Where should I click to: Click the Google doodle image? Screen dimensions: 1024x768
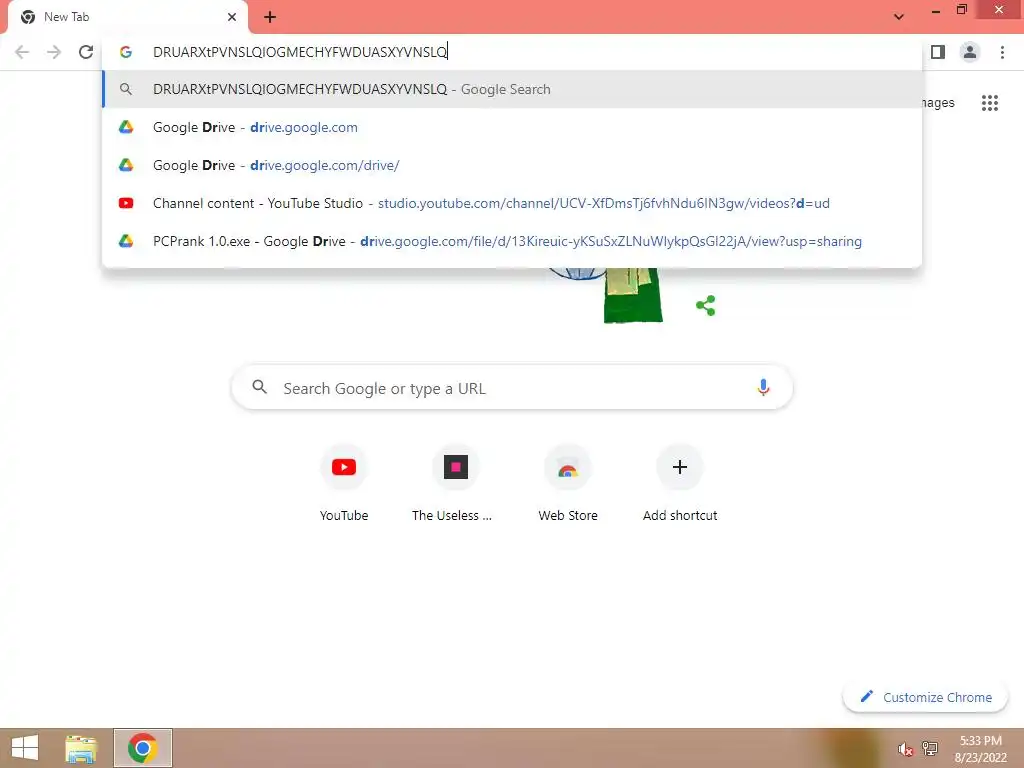[x=604, y=295]
